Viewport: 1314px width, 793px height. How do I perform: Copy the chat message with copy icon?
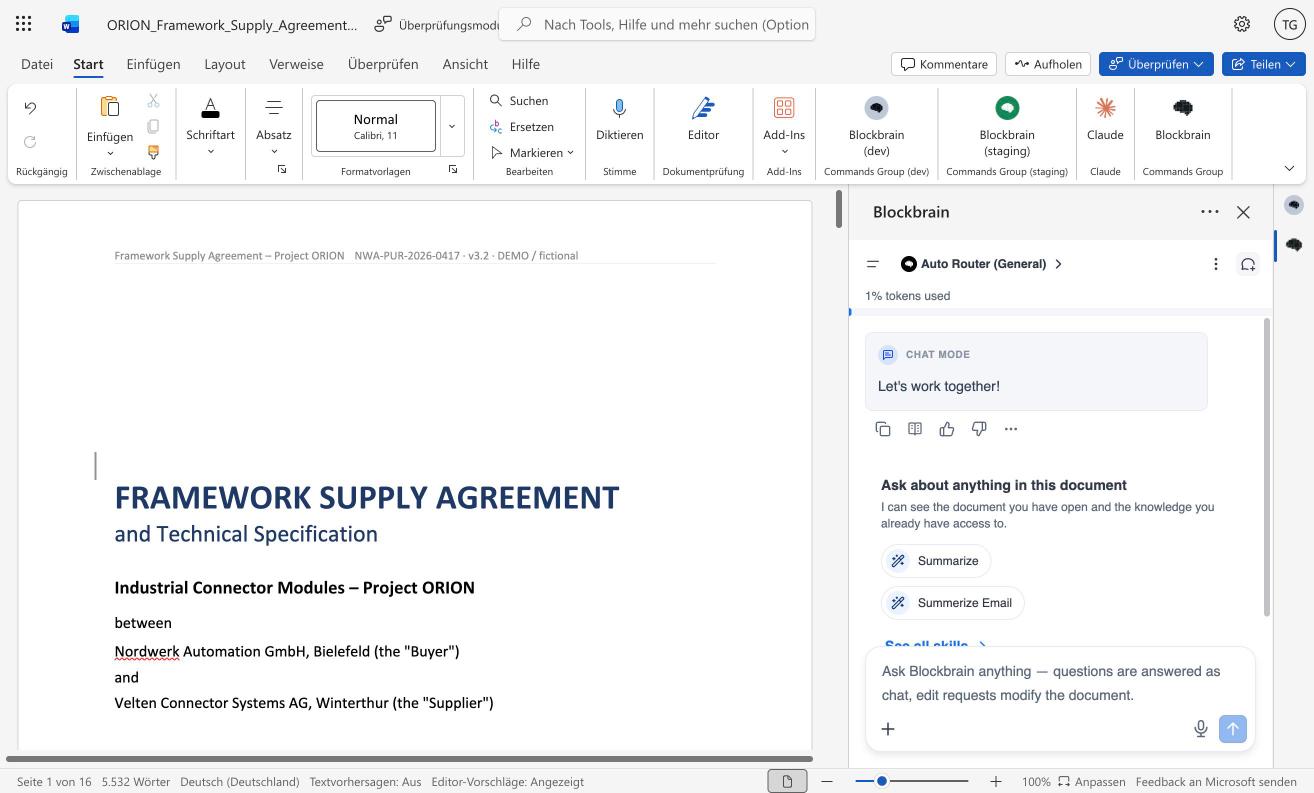click(x=883, y=429)
